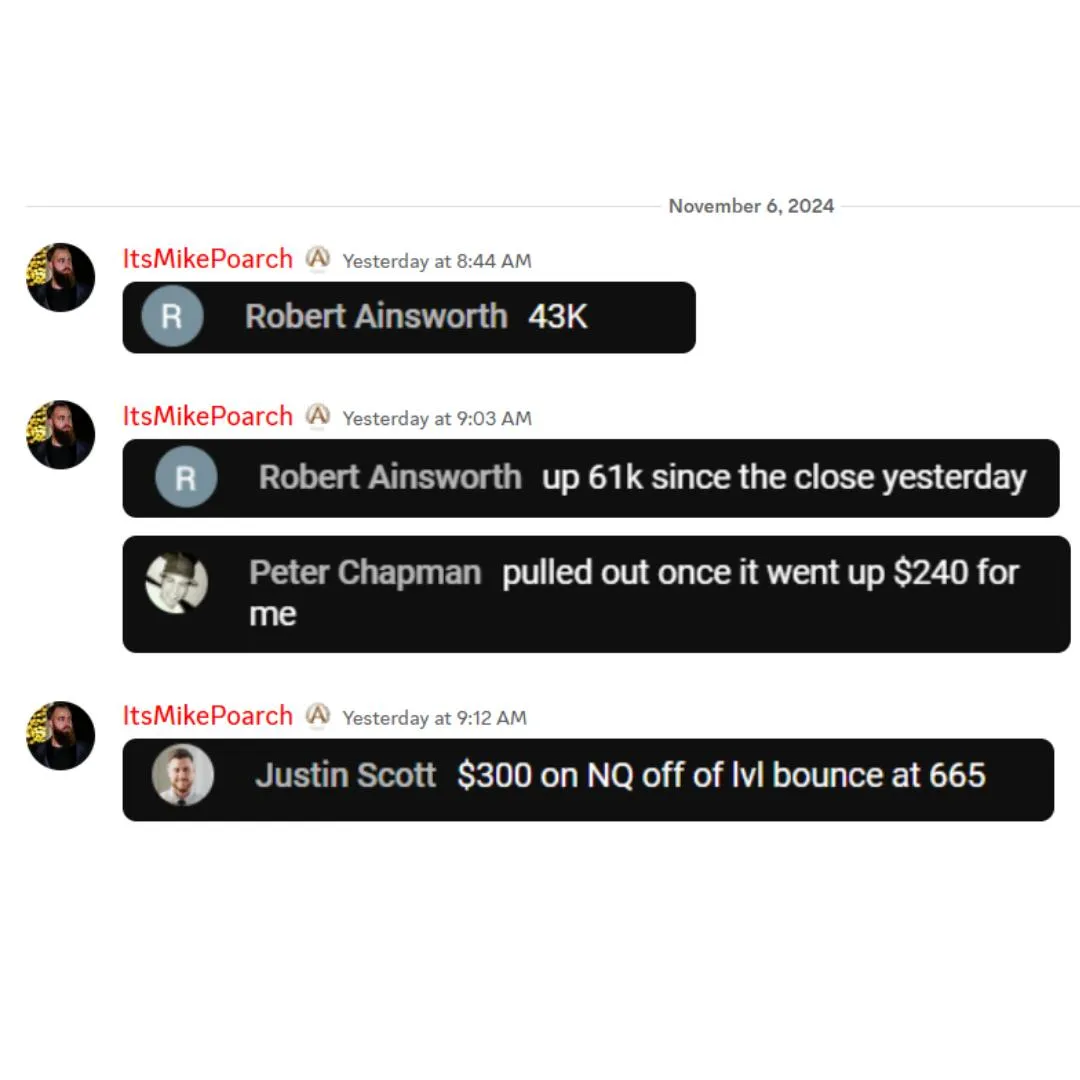Click Justin Scott's profile picture
Viewport: 1080px width, 1080px height.
pyautogui.click(x=183, y=775)
